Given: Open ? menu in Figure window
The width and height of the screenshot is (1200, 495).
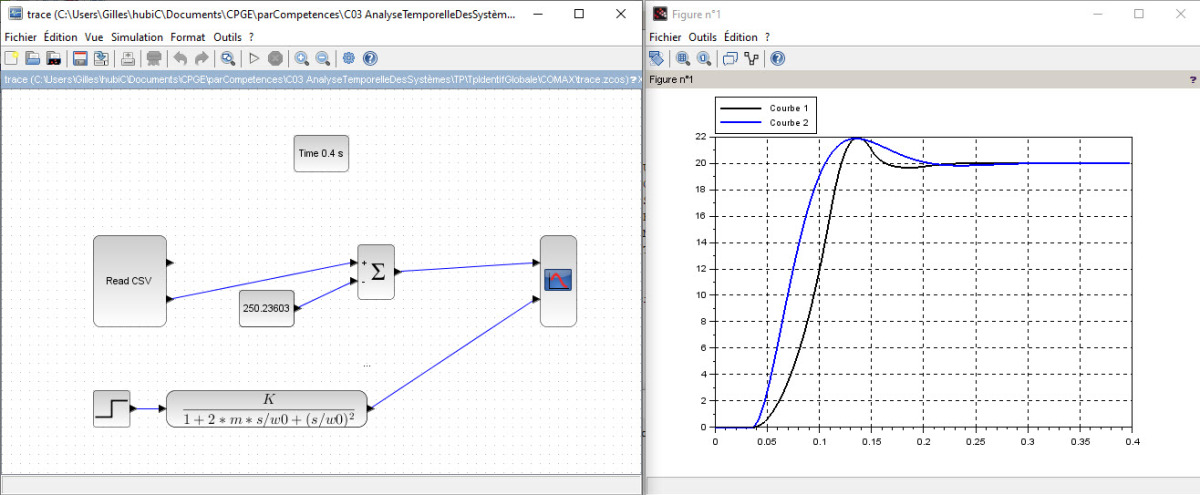Looking at the screenshot, I should (x=767, y=37).
